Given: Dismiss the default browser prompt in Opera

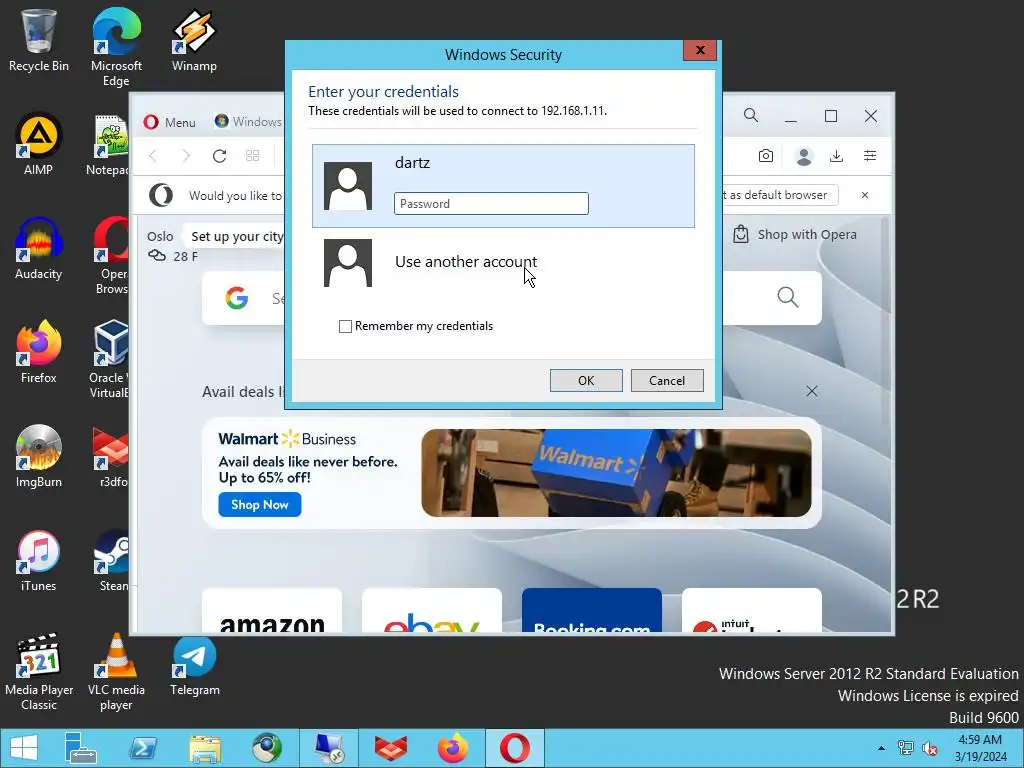Looking at the screenshot, I should [865, 195].
